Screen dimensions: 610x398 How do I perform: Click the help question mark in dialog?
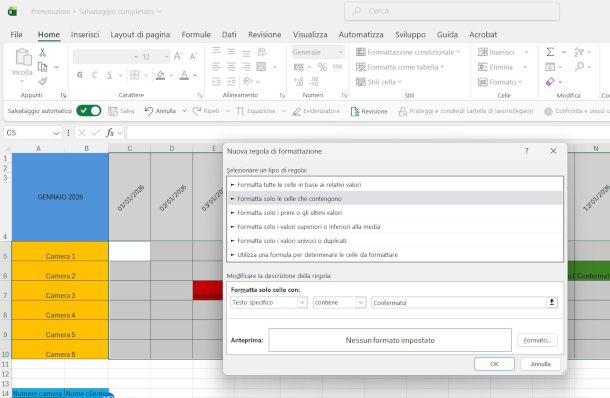526,151
